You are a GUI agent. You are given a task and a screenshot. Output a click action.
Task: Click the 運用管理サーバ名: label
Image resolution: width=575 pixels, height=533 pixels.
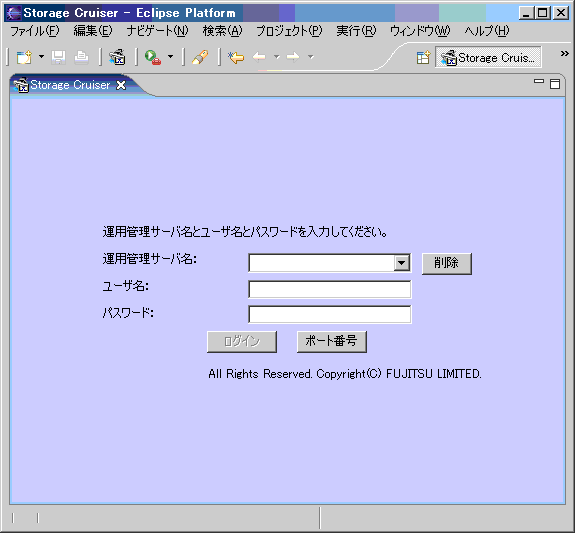pyautogui.click(x=150, y=259)
